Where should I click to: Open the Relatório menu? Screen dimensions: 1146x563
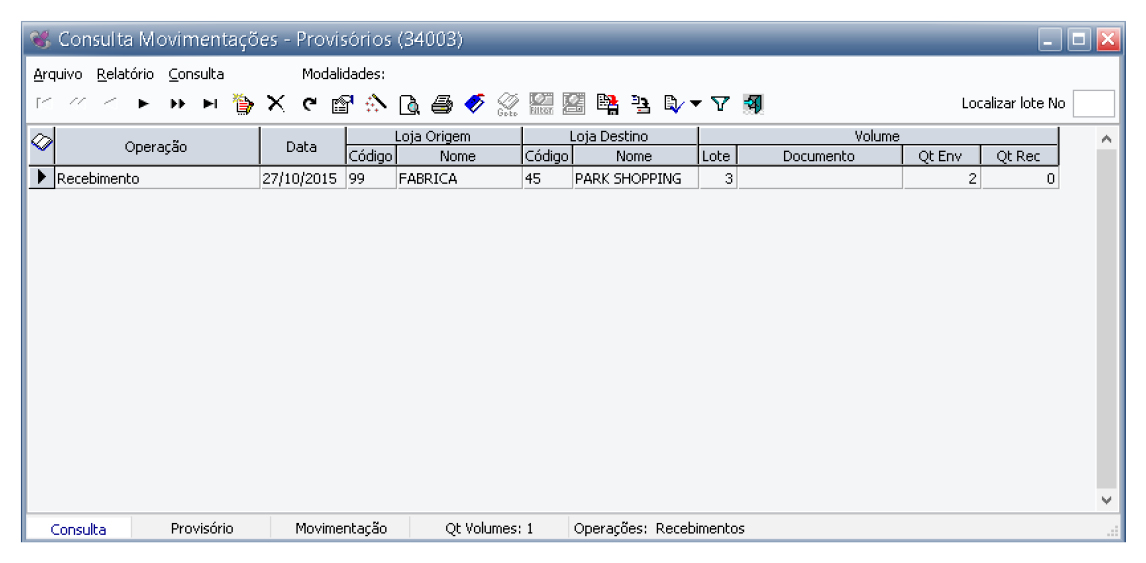coord(125,74)
